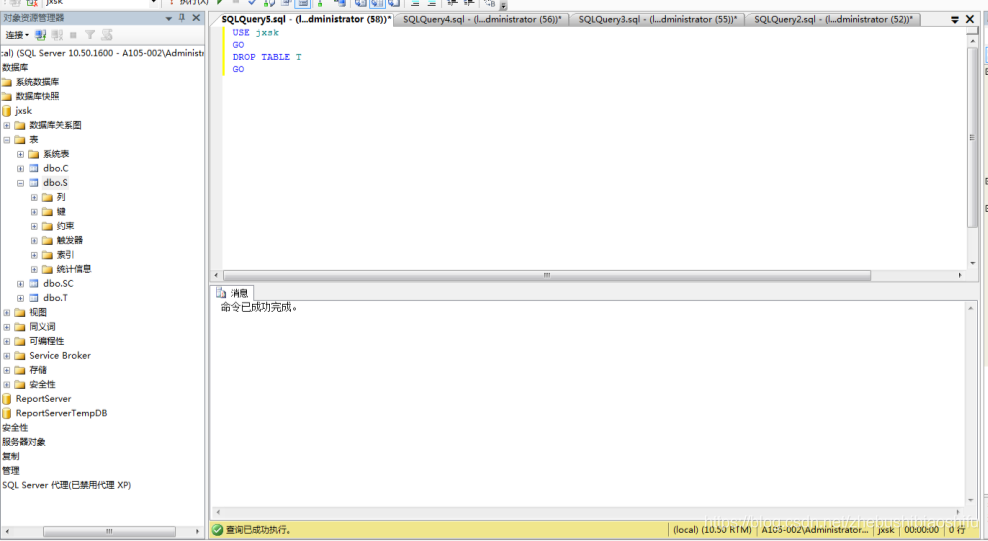Expand the 统计信息 folder under dbo.S
The width and height of the screenshot is (988, 541).
(35, 270)
